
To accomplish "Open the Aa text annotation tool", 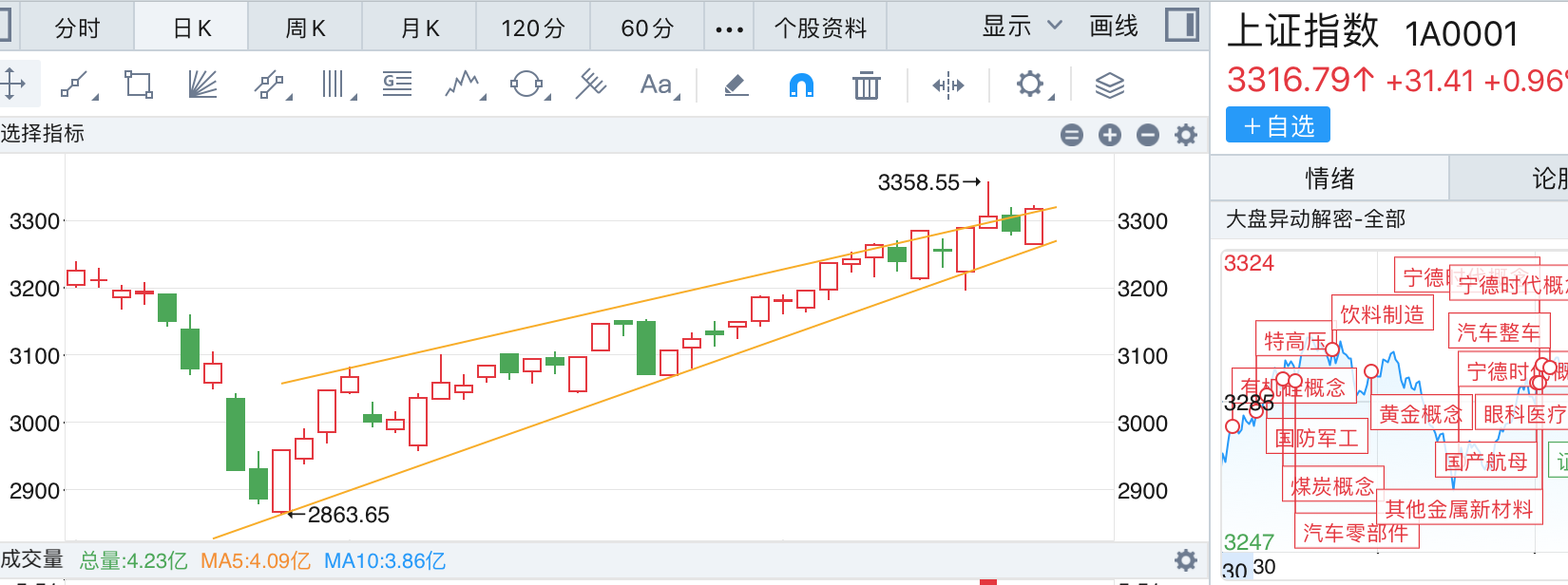I will [x=656, y=85].
